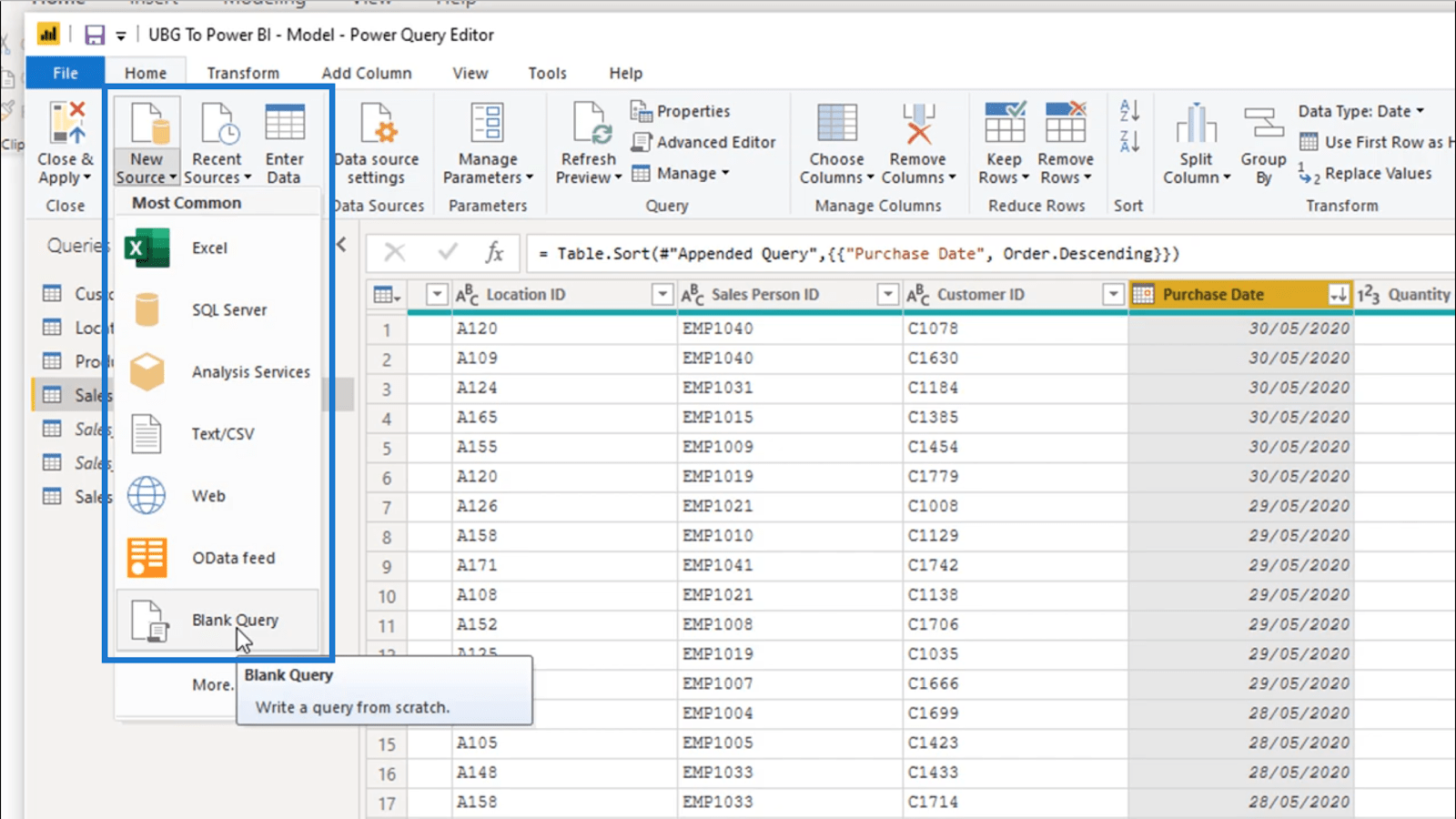1456x819 pixels.
Task: Click Location ID ABC type icon
Action: tap(467, 294)
